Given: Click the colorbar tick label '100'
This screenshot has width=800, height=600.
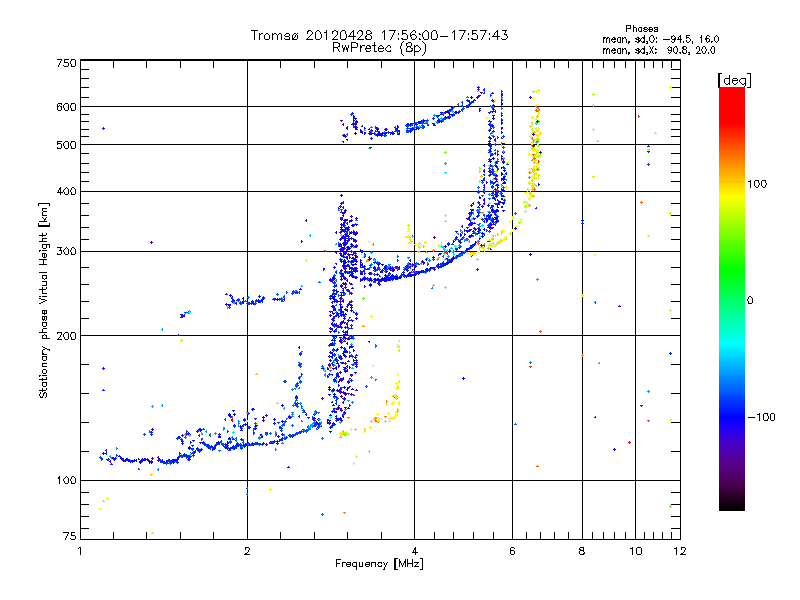Looking at the screenshot, I should [757, 184].
